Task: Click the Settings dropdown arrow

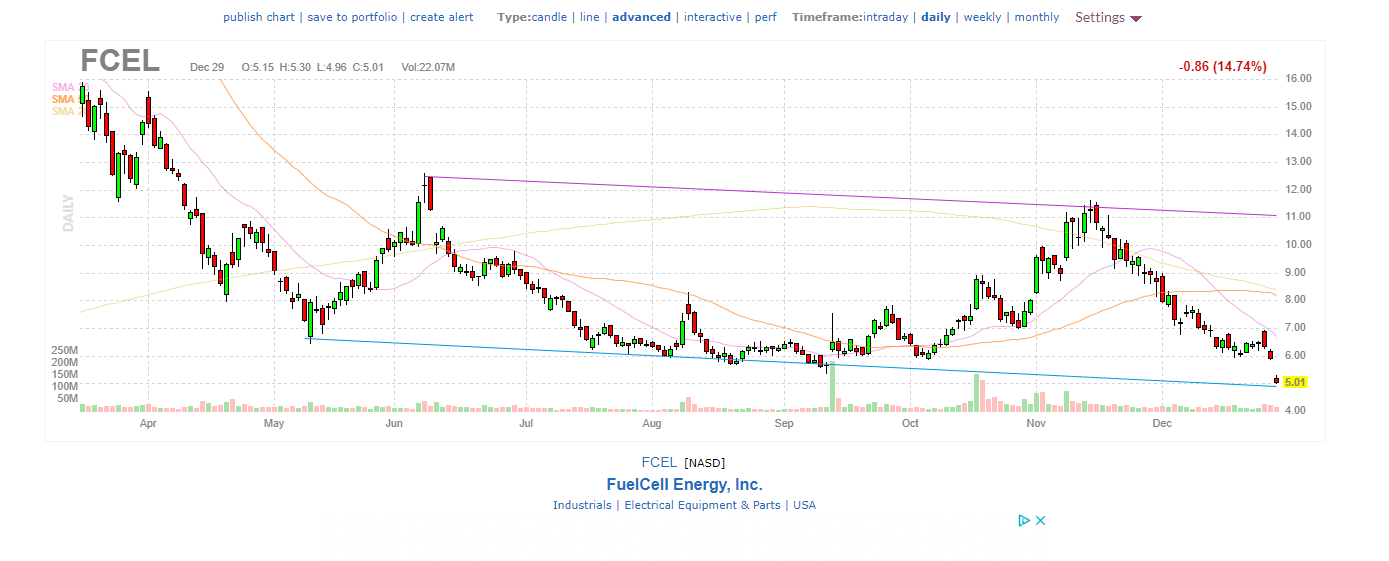Action: pos(1136,19)
